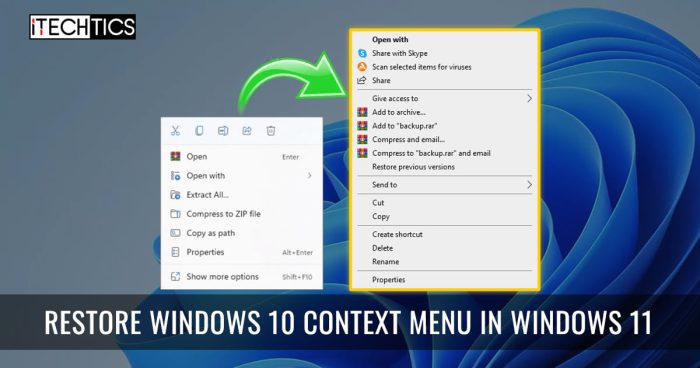Expand the Give access to submenu arrow
700x368 pixels.
529,98
